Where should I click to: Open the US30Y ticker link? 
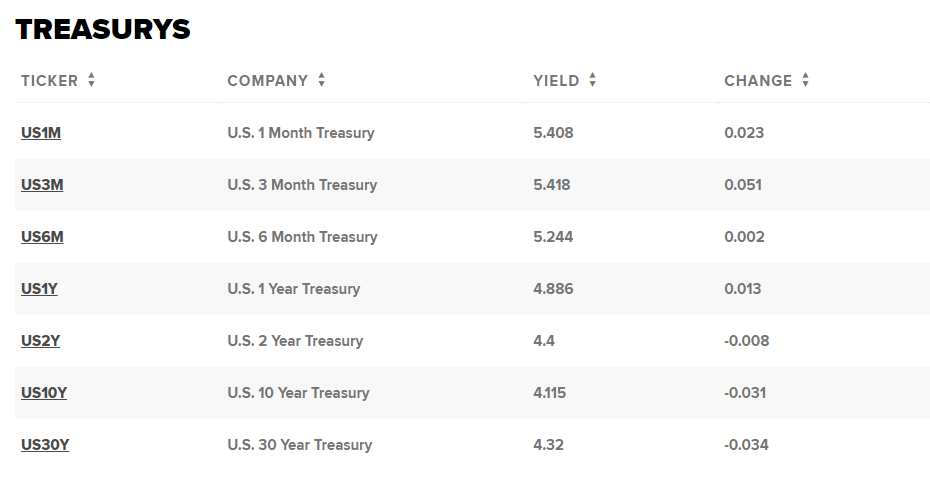[45, 445]
